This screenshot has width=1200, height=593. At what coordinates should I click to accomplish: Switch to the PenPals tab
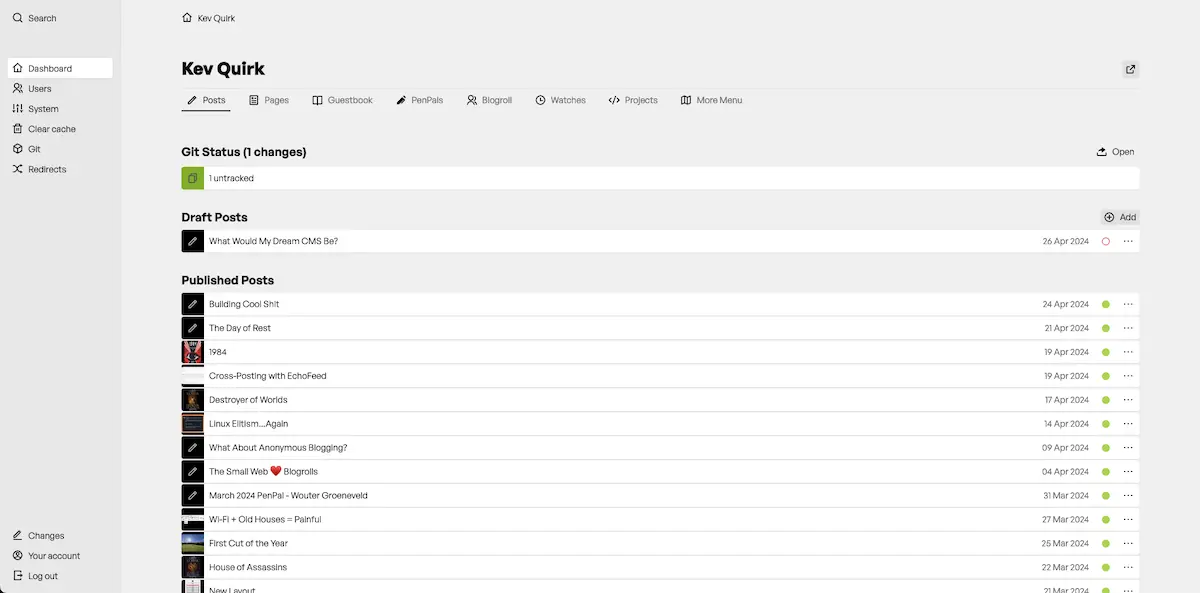(x=419, y=100)
